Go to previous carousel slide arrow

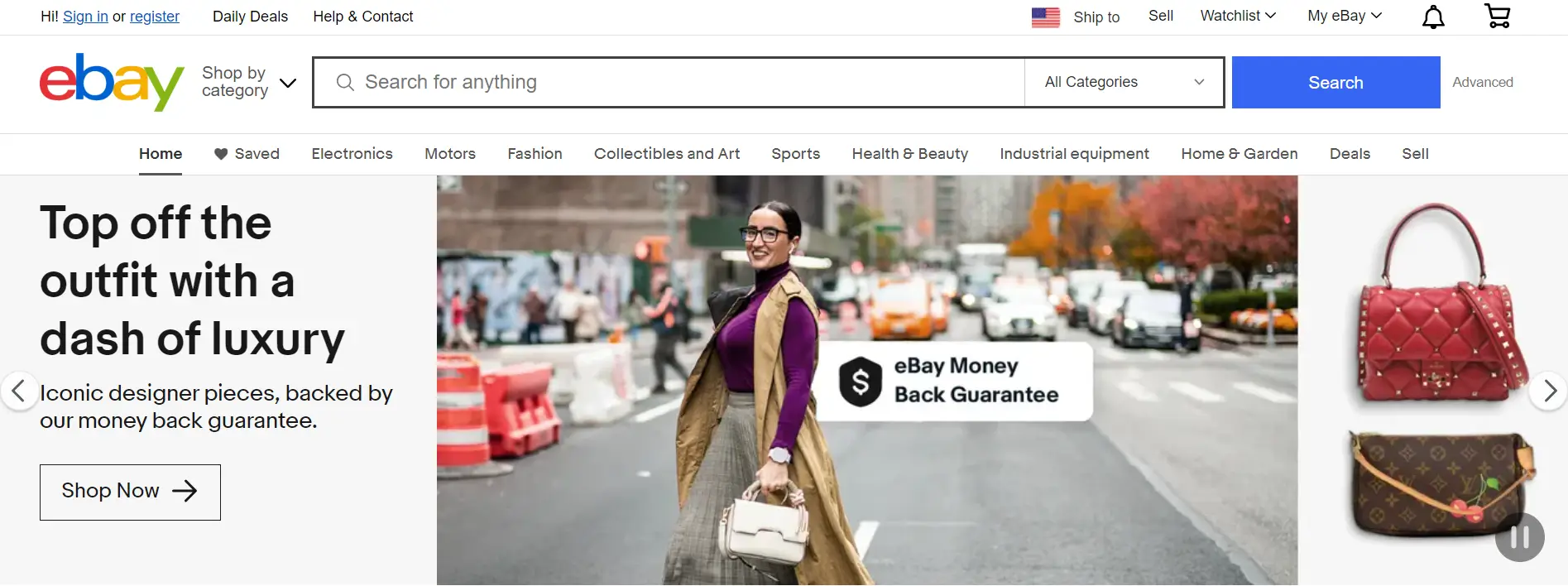(18, 390)
